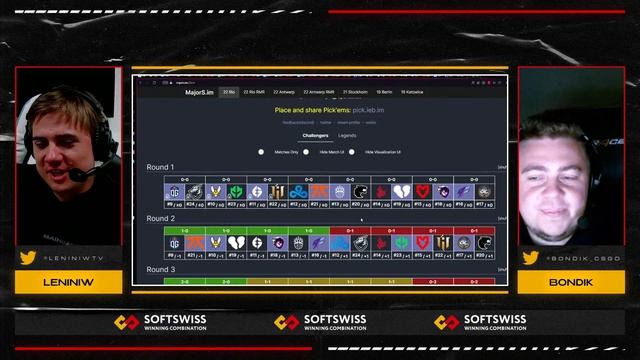
Task: Click the Evil Geniuses logo in Round 2
Action: click(x=257, y=243)
